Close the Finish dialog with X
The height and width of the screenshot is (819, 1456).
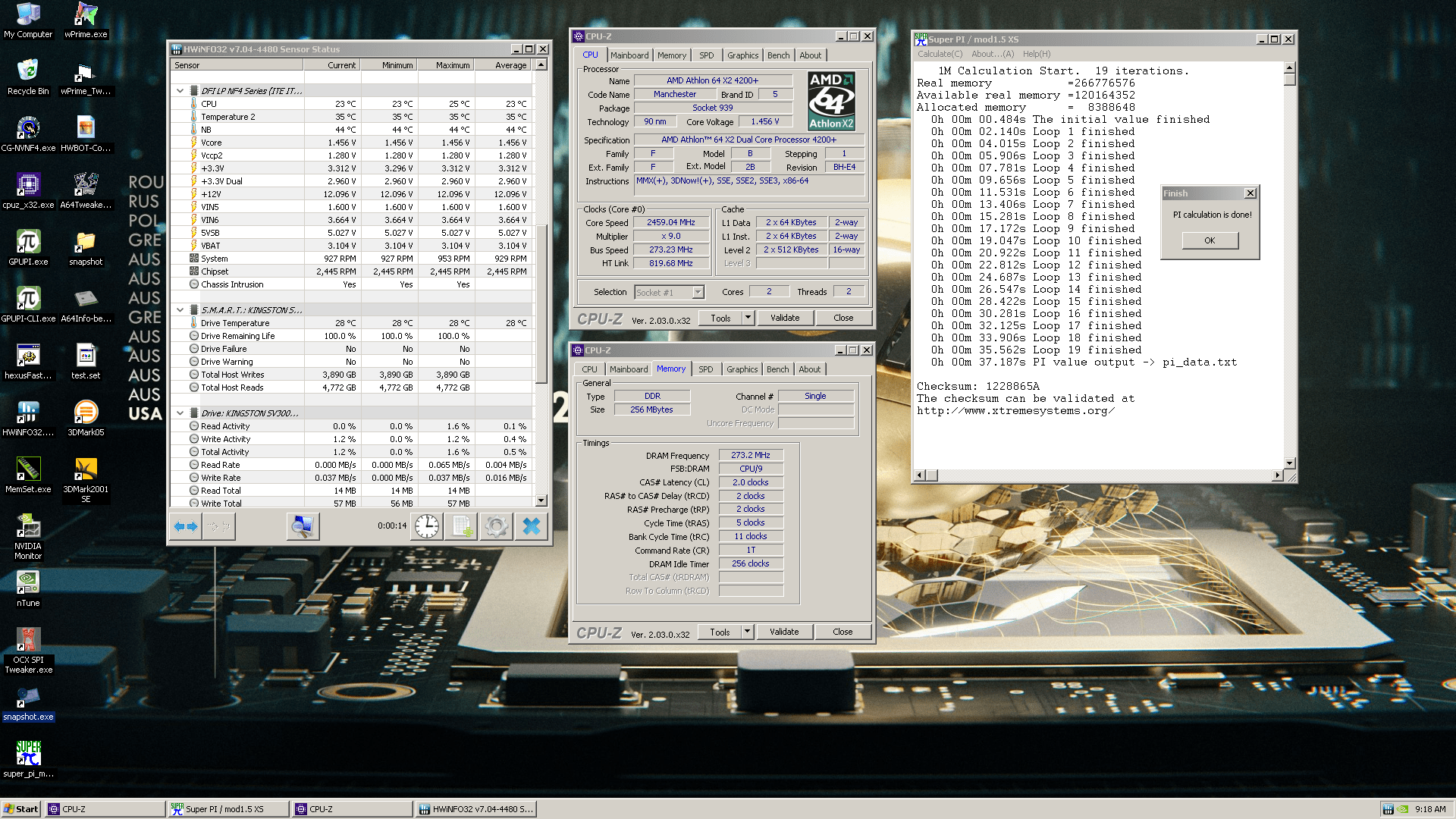[x=1250, y=193]
